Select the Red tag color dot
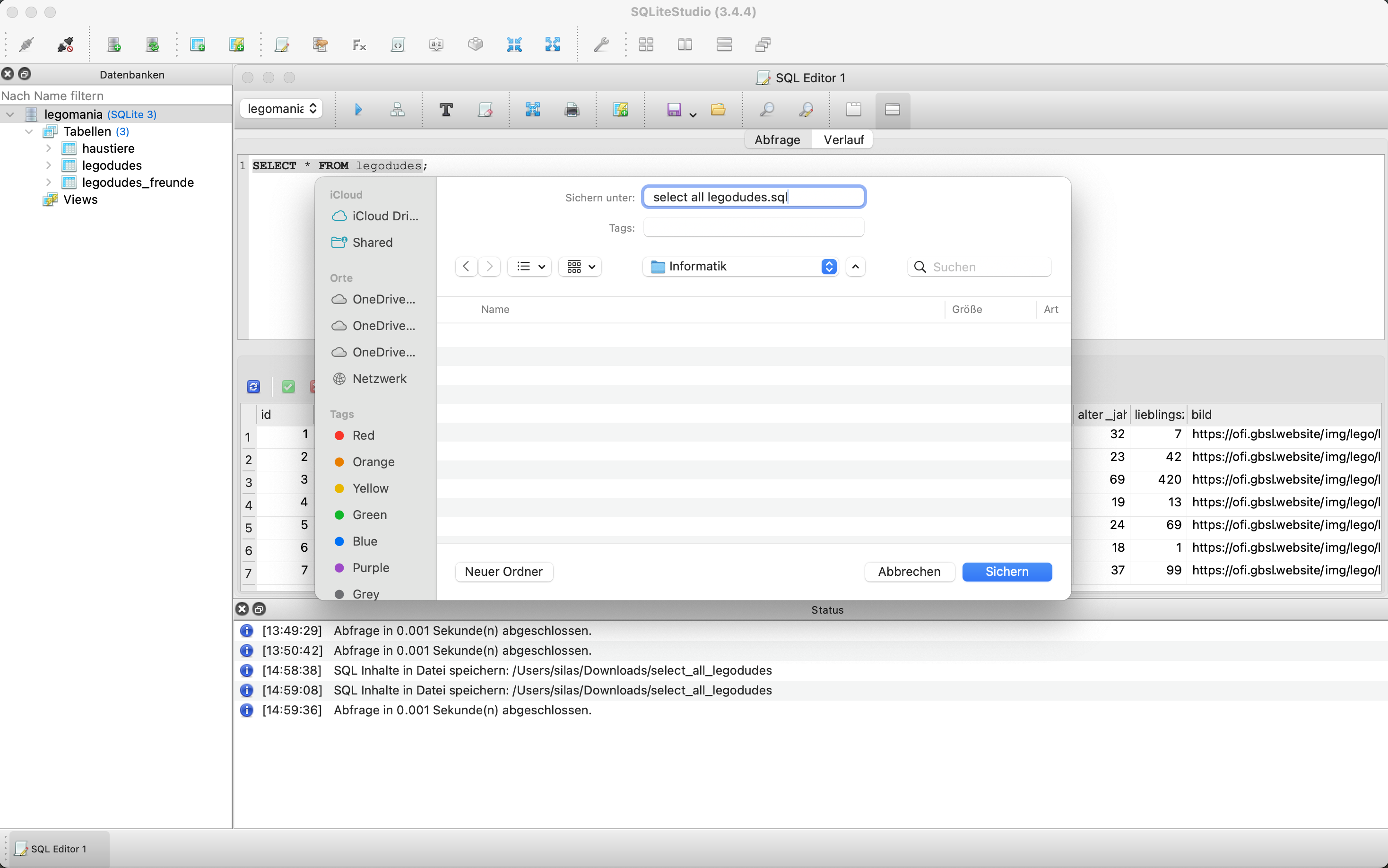Viewport: 1388px width, 868px height. pos(339,435)
